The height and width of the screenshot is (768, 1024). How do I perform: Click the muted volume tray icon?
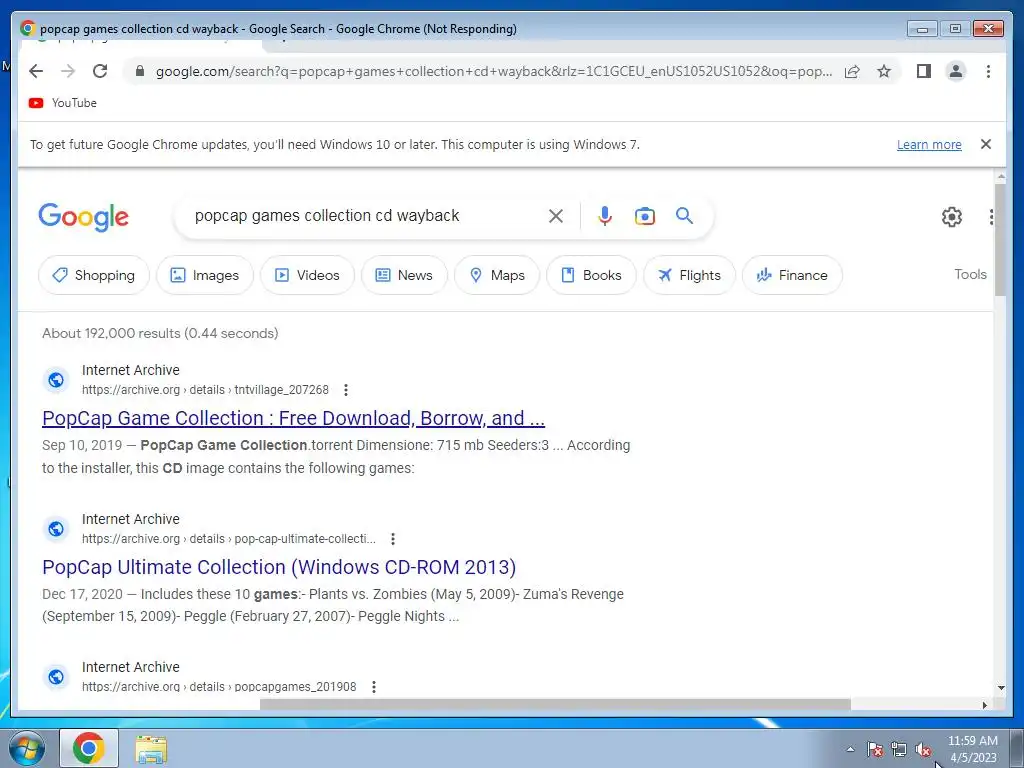(x=923, y=750)
